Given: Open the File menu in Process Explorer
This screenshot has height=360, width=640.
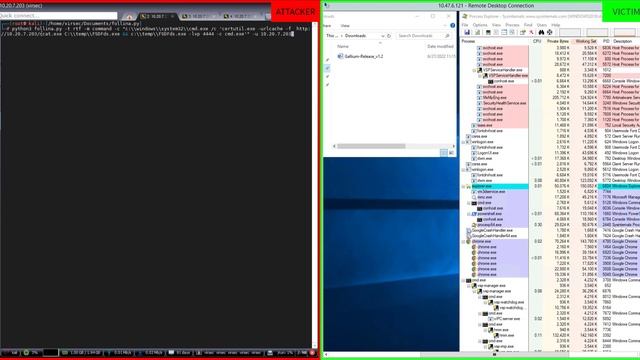Looking at the screenshot, I should click(465, 25).
